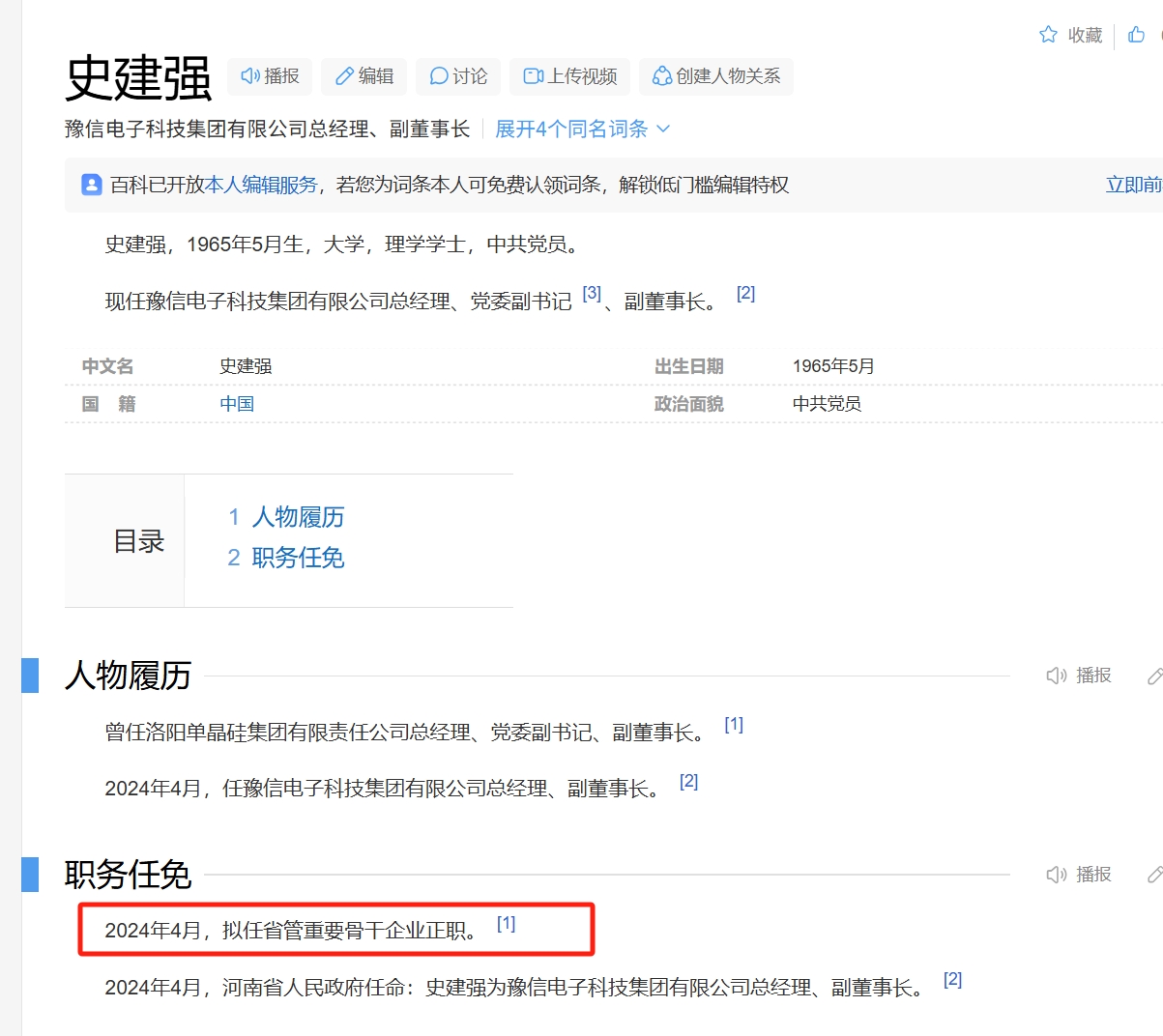Play 播报 for the 职务任免 section
1163x1036 pixels.
click(x=1079, y=875)
